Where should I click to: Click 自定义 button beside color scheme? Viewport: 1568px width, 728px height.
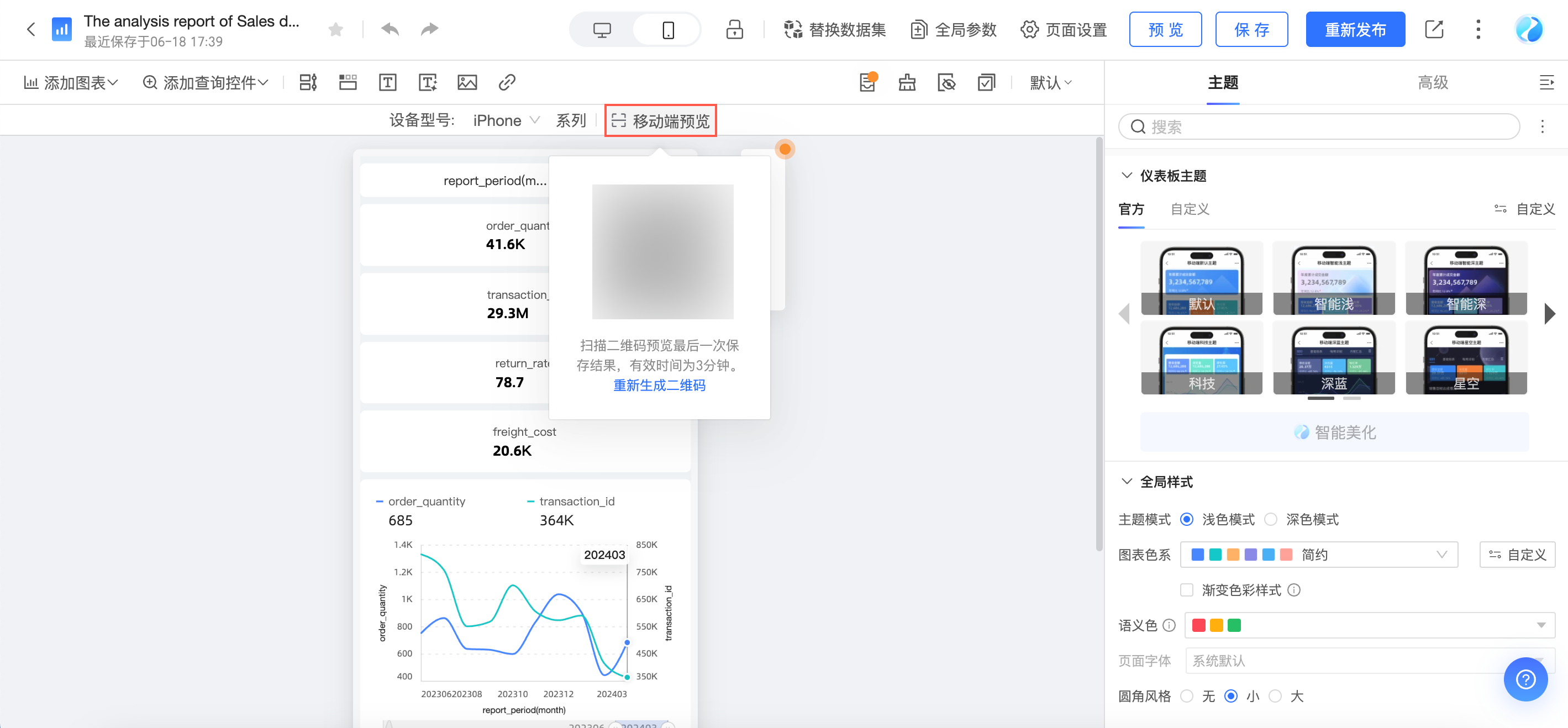point(1517,555)
